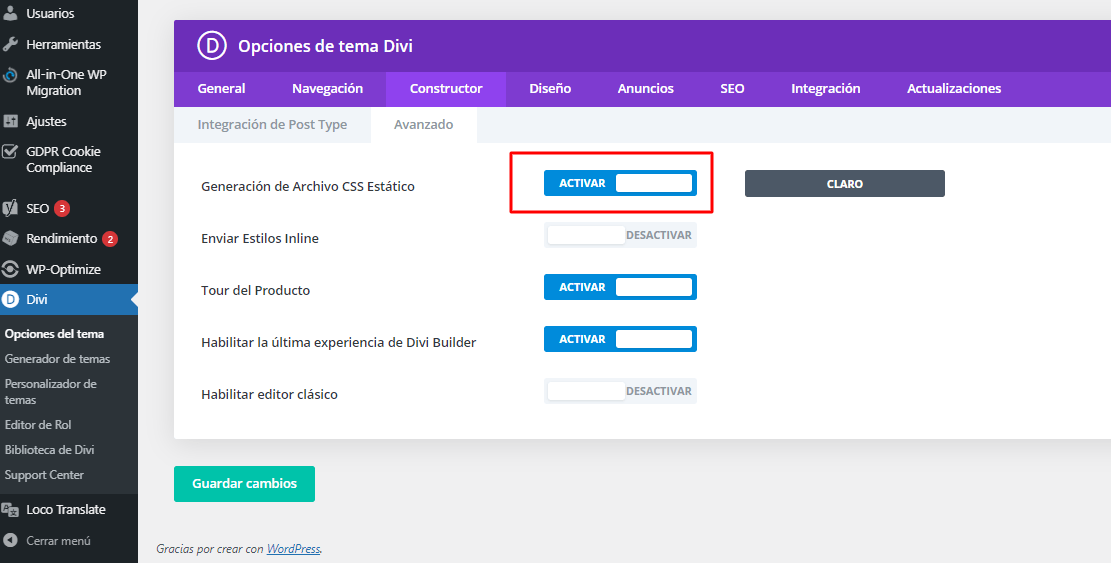The width and height of the screenshot is (1111, 563).
Task: Open the Actualizaciones tab
Action: click(954, 89)
